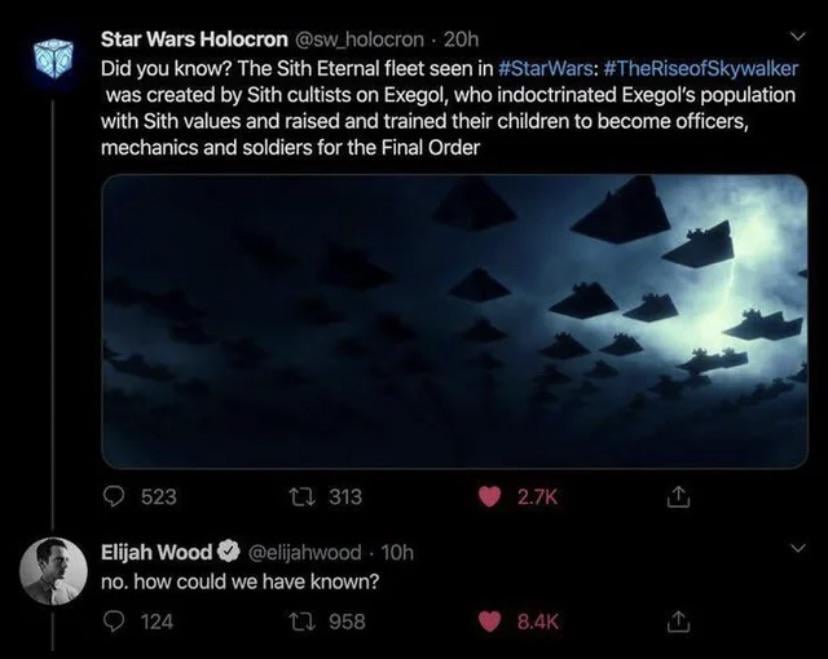Image resolution: width=828 pixels, height=659 pixels.
Task: Open the 20h timestamp of Holocron tweet
Action: tap(460, 40)
